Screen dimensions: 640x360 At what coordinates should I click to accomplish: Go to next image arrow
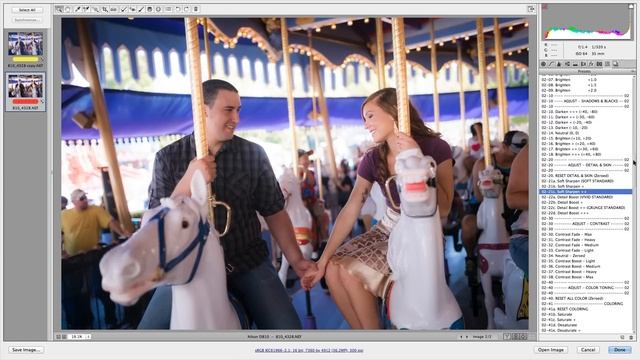pos(467,337)
